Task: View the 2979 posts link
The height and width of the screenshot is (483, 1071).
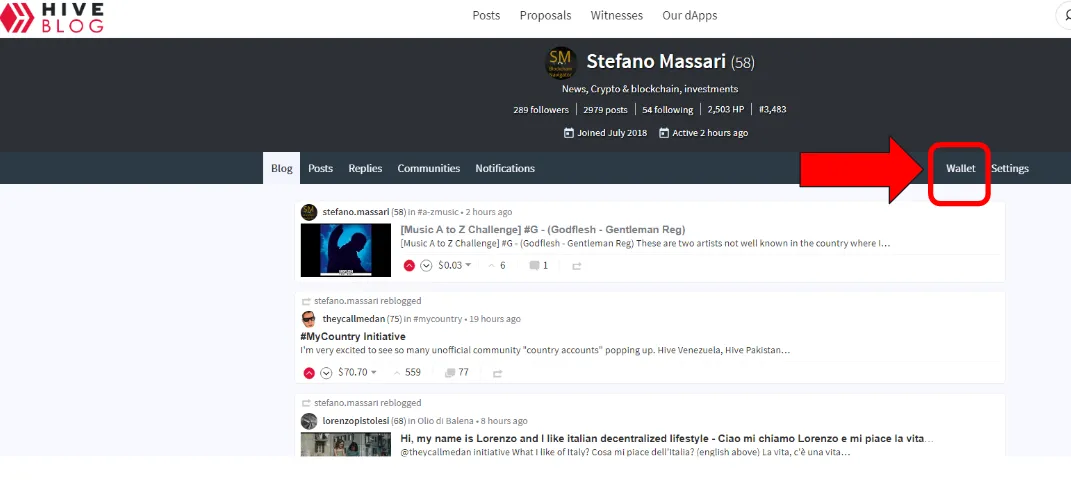Action: [605, 109]
